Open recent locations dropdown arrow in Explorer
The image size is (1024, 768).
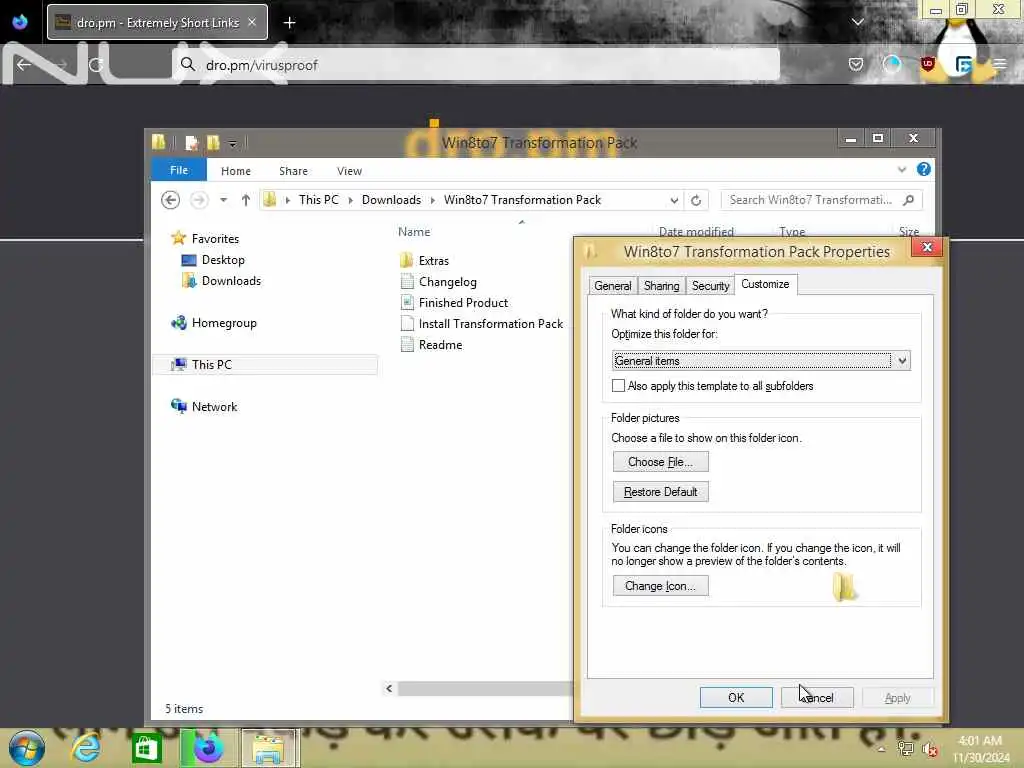pos(223,200)
